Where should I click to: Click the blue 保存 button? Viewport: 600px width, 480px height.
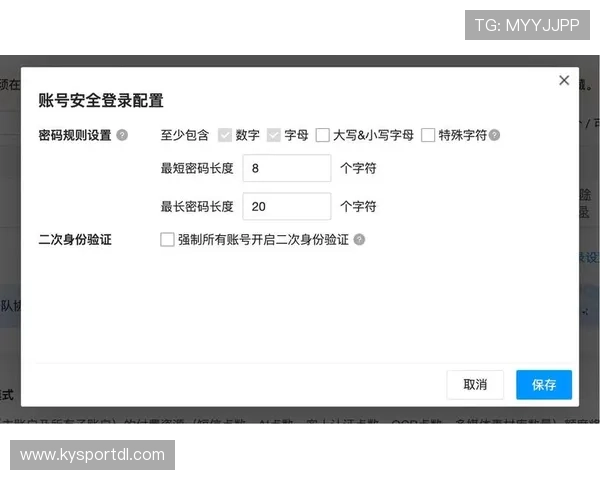(544, 385)
